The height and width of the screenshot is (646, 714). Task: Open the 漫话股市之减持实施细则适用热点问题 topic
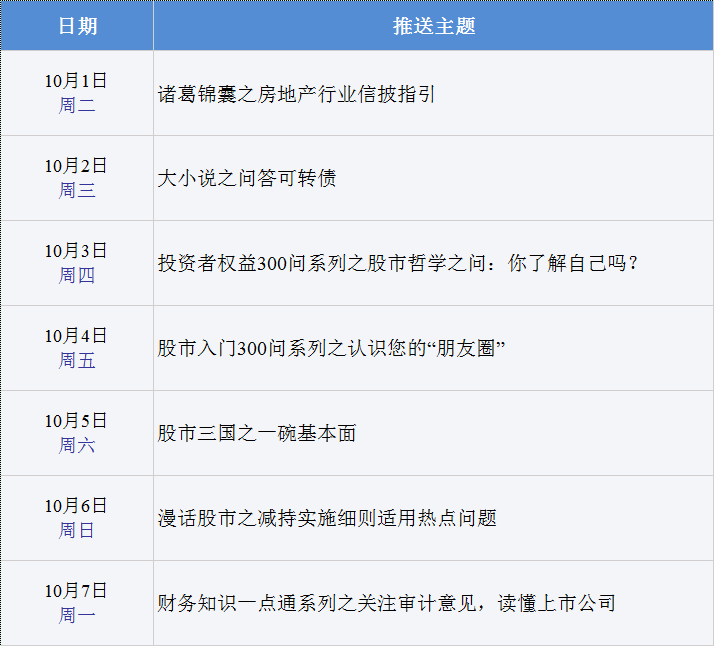[327, 518]
